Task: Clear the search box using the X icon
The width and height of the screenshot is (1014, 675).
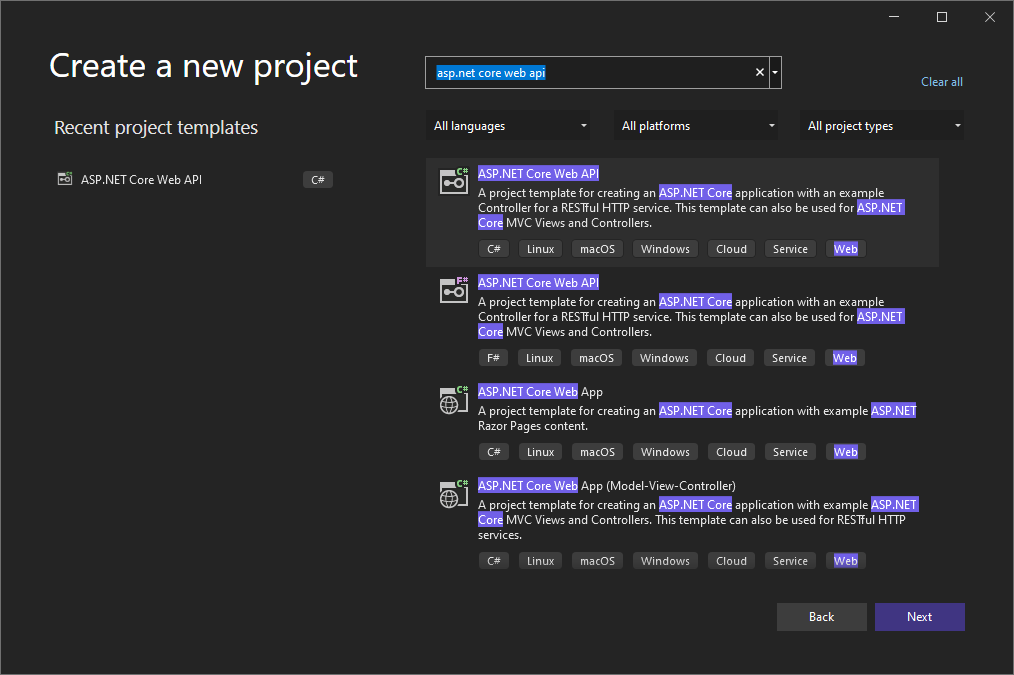Action: (759, 72)
